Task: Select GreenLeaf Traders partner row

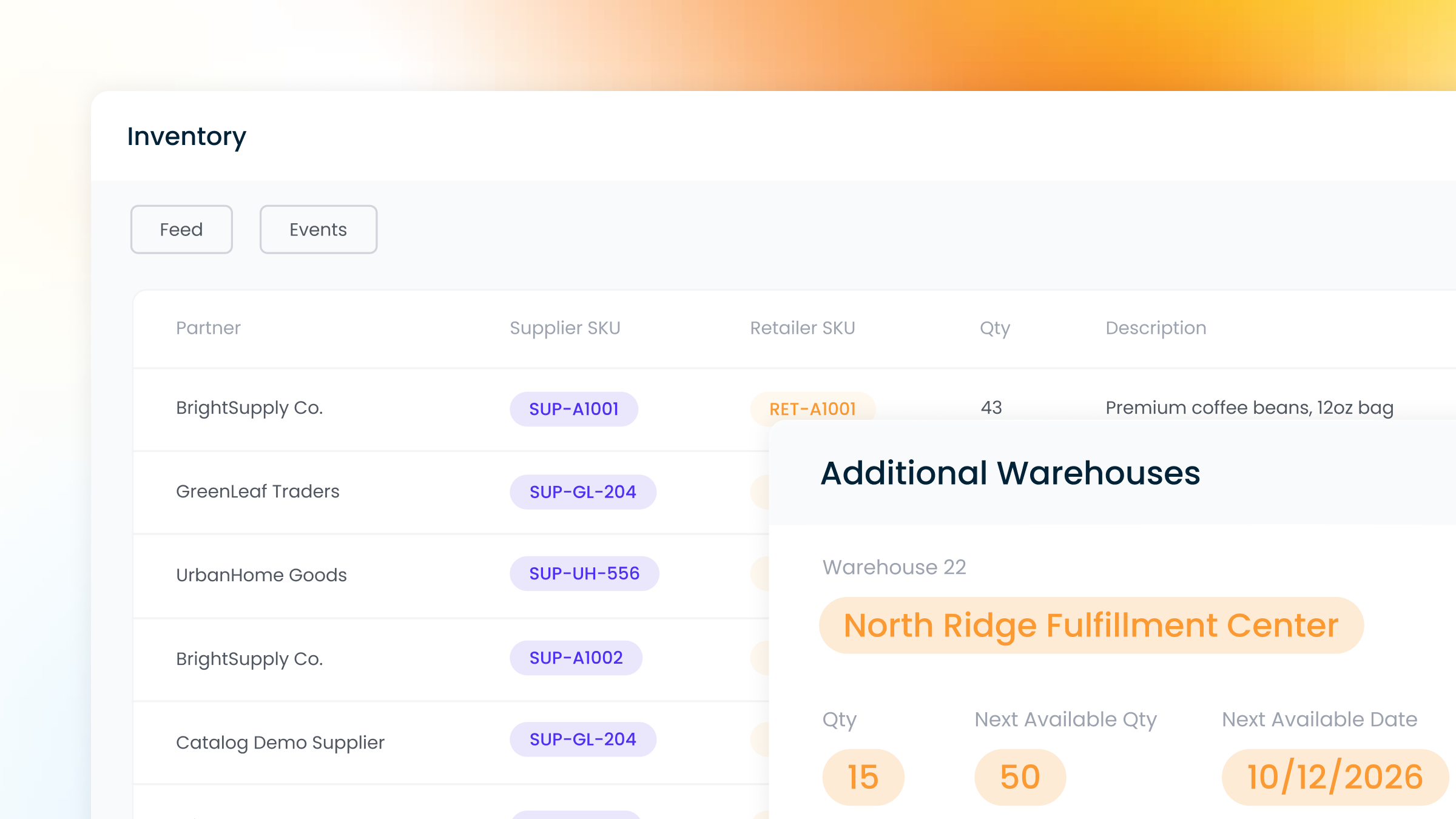Action: pyautogui.click(x=257, y=491)
